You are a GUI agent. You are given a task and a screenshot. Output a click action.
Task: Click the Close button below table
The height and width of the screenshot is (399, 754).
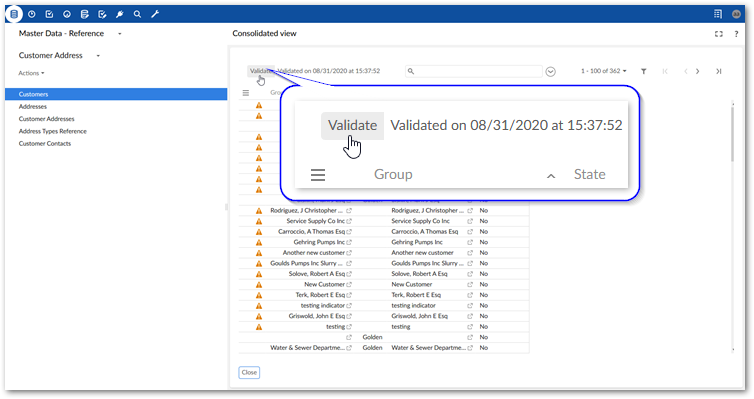(x=249, y=373)
